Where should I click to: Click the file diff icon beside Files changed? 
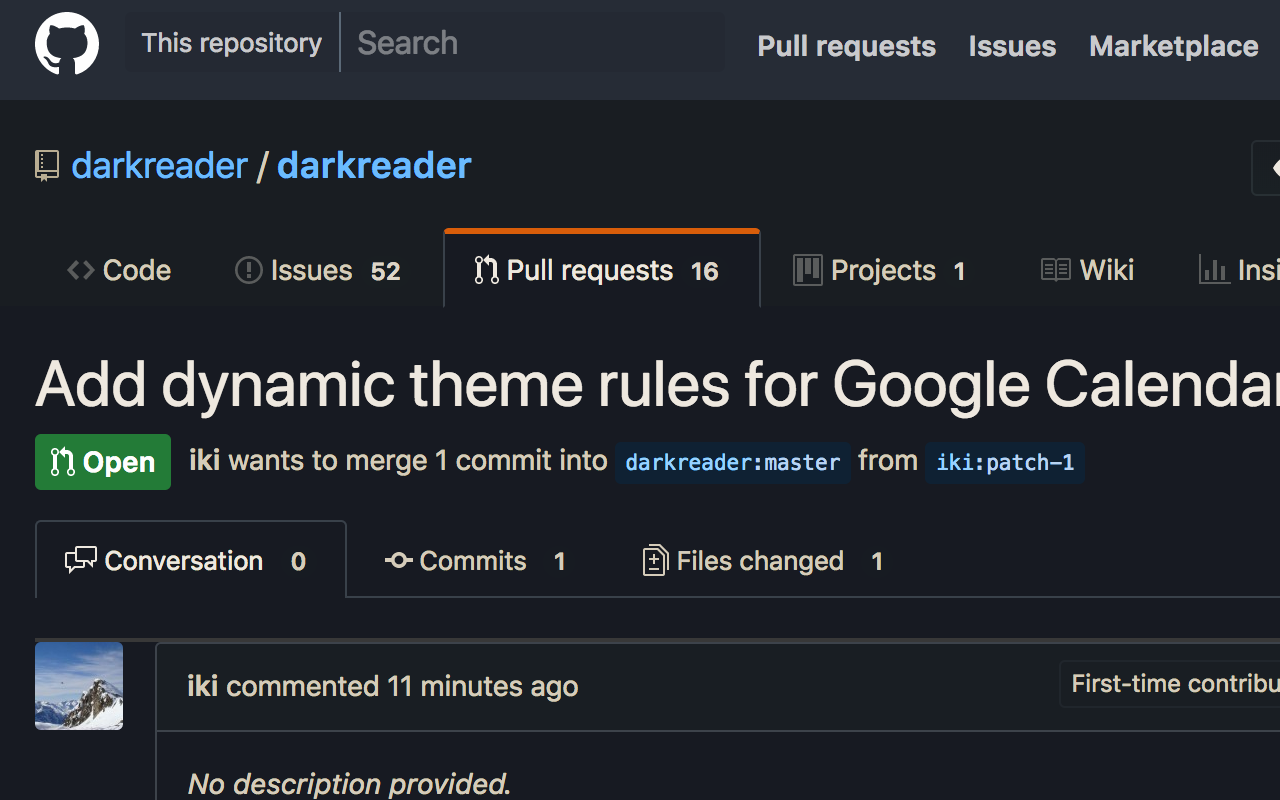point(654,560)
